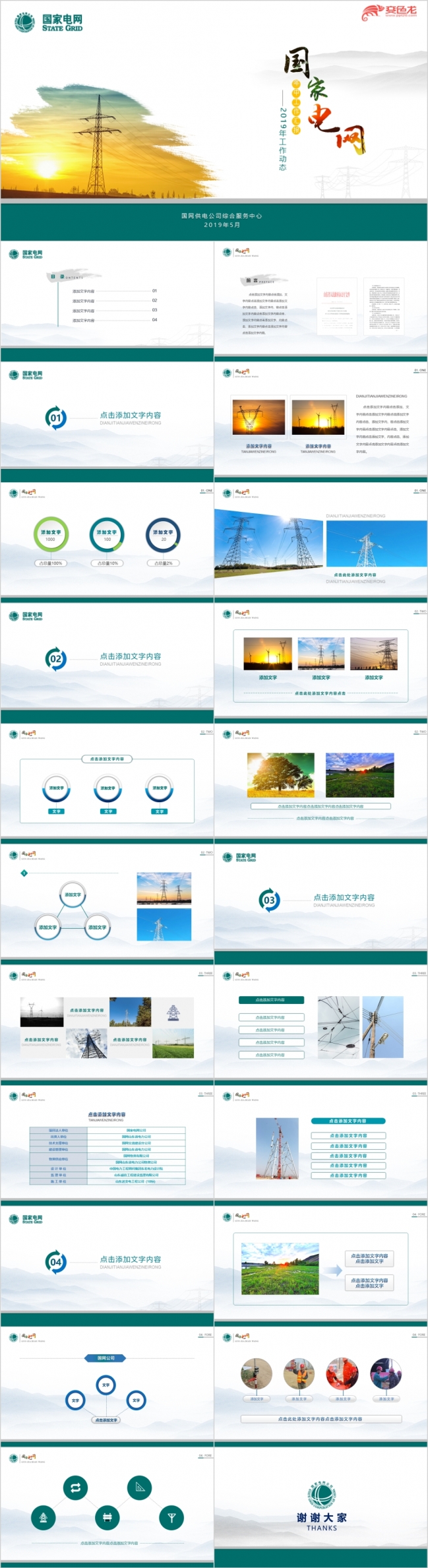Select the 01 section number icon

[55, 418]
